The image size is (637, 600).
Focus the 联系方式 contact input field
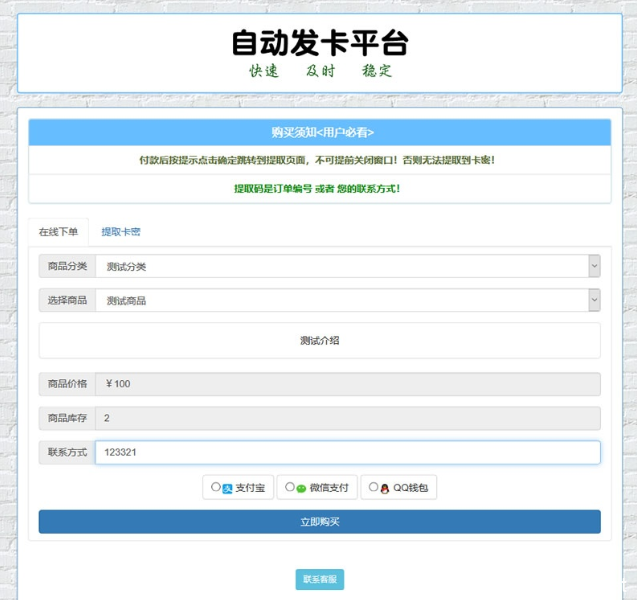pyautogui.click(x=347, y=453)
